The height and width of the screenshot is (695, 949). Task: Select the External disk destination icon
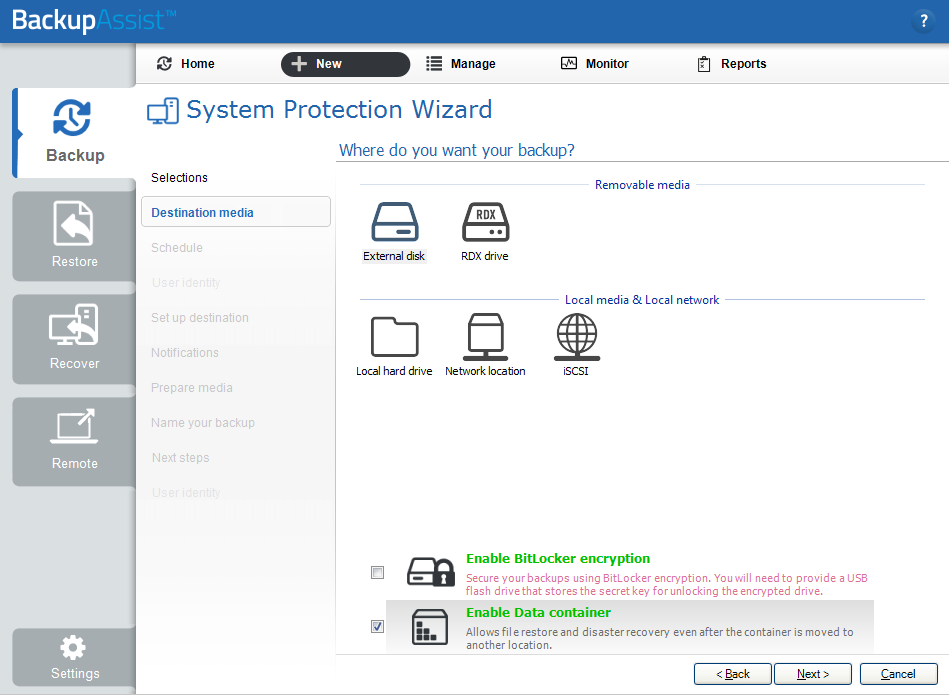[x=394, y=223]
